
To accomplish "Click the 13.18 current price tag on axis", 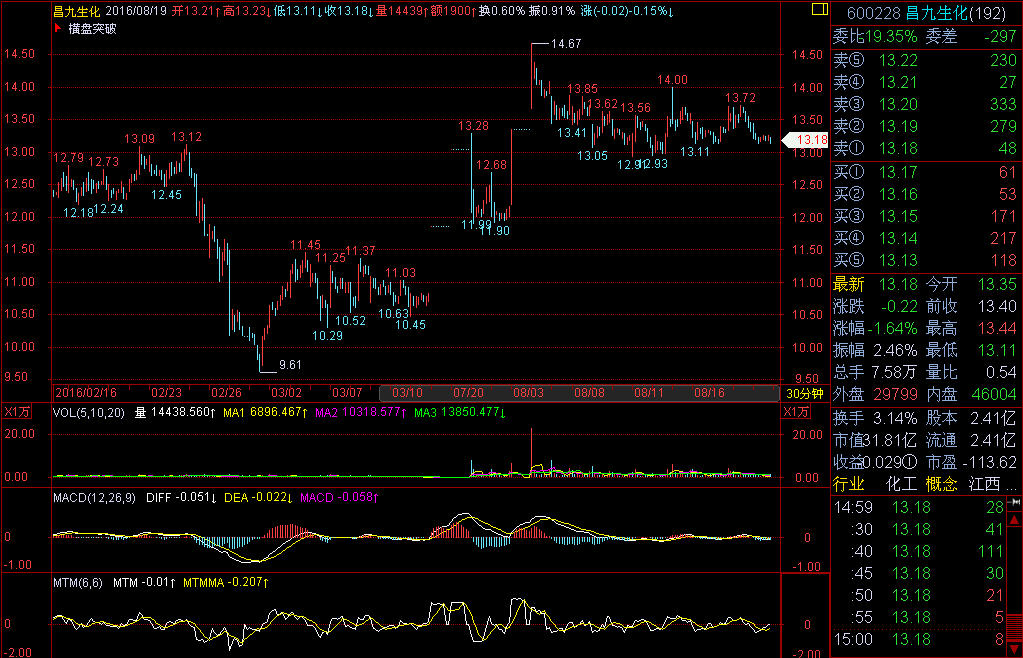I will tap(807, 140).
